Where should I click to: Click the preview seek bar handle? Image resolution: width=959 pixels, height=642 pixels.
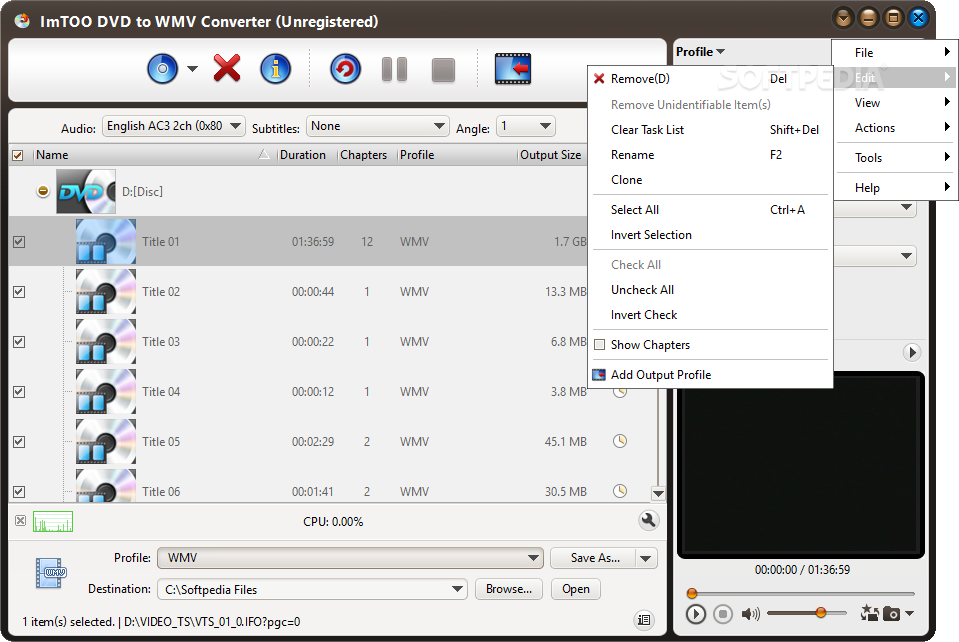point(692,593)
